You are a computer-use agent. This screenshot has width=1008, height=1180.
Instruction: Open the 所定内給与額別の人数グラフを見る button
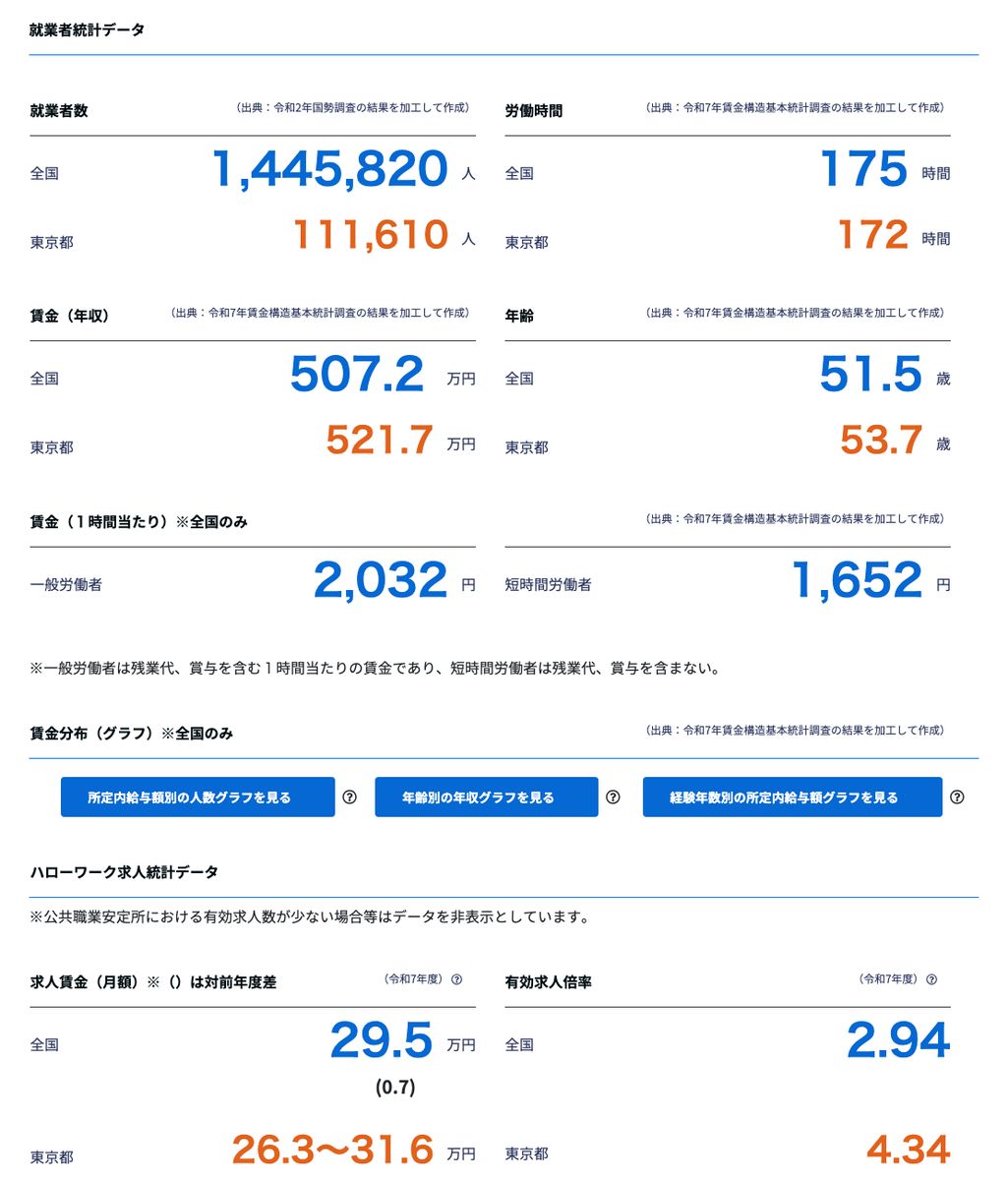198,797
